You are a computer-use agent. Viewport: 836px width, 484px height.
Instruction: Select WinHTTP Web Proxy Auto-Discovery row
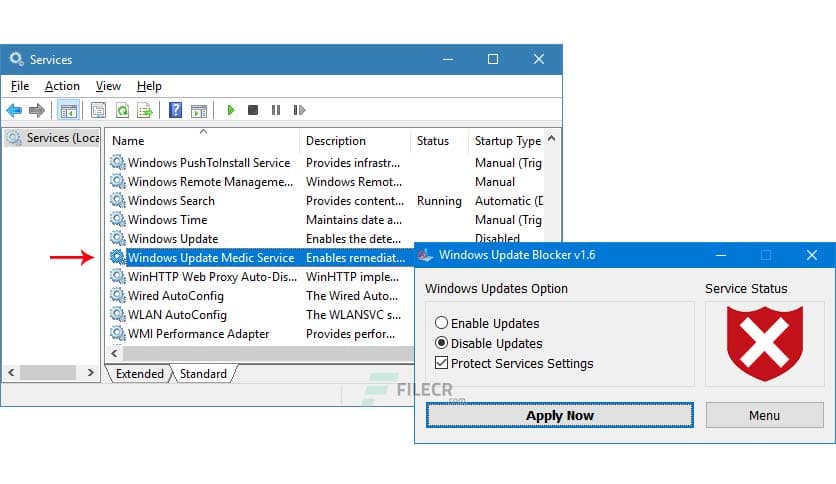pos(261,277)
